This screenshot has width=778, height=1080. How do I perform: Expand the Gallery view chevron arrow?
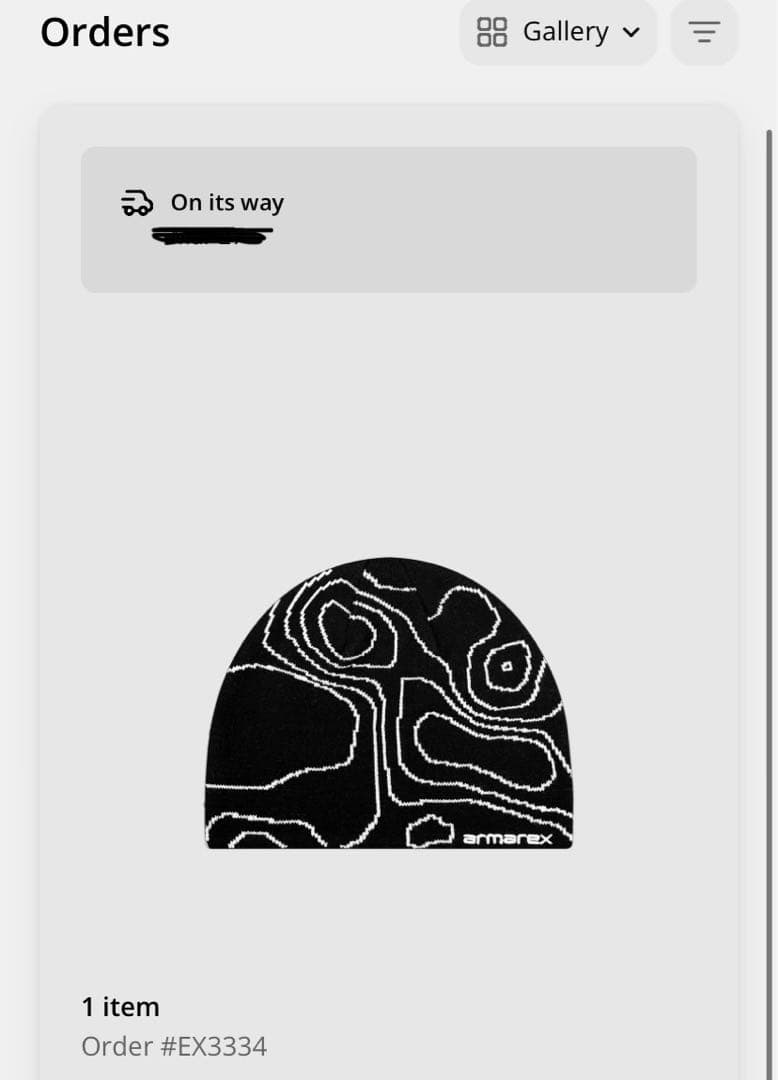click(631, 32)
